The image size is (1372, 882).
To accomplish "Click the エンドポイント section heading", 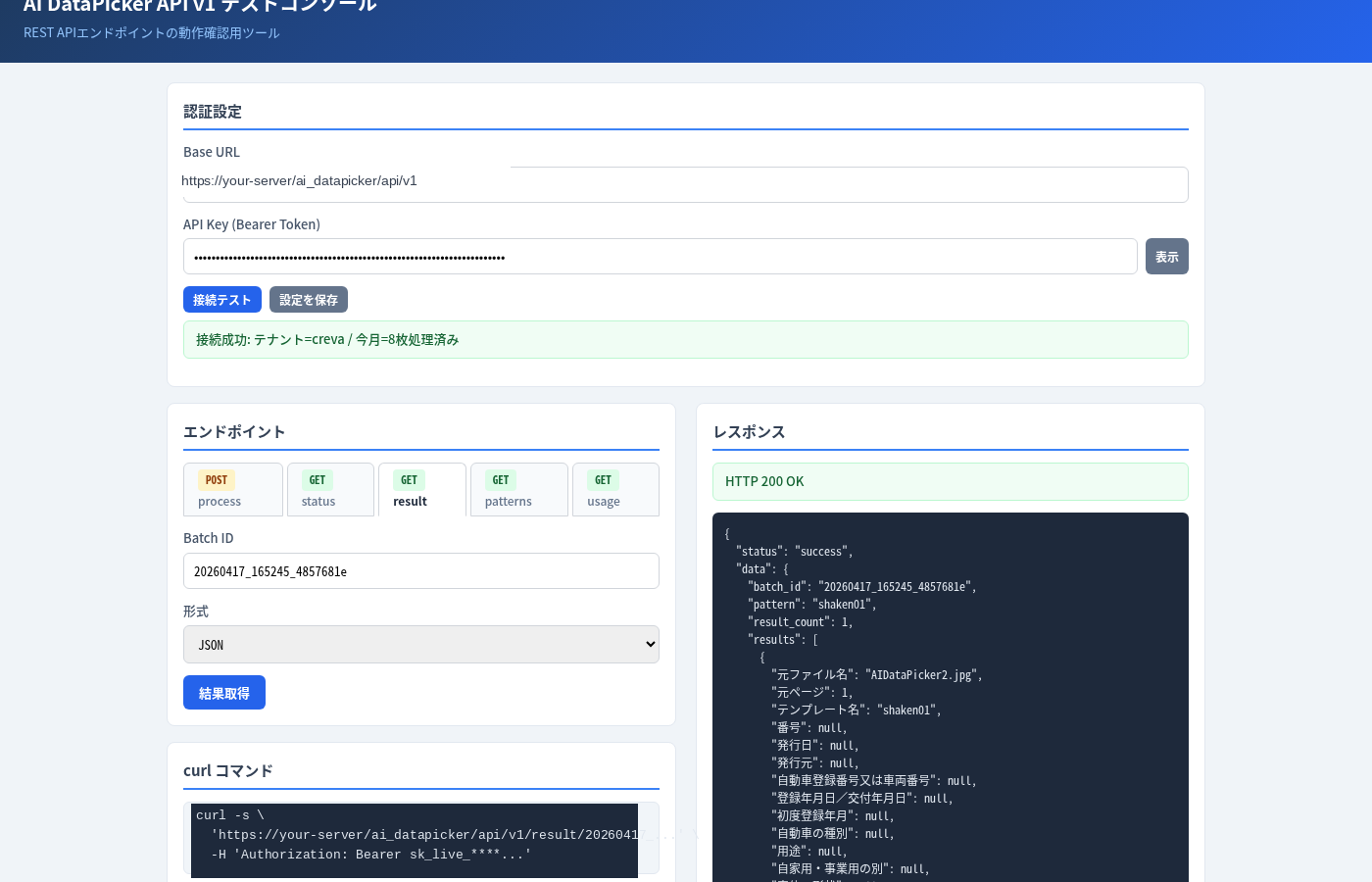I will (x=234, y=432).
